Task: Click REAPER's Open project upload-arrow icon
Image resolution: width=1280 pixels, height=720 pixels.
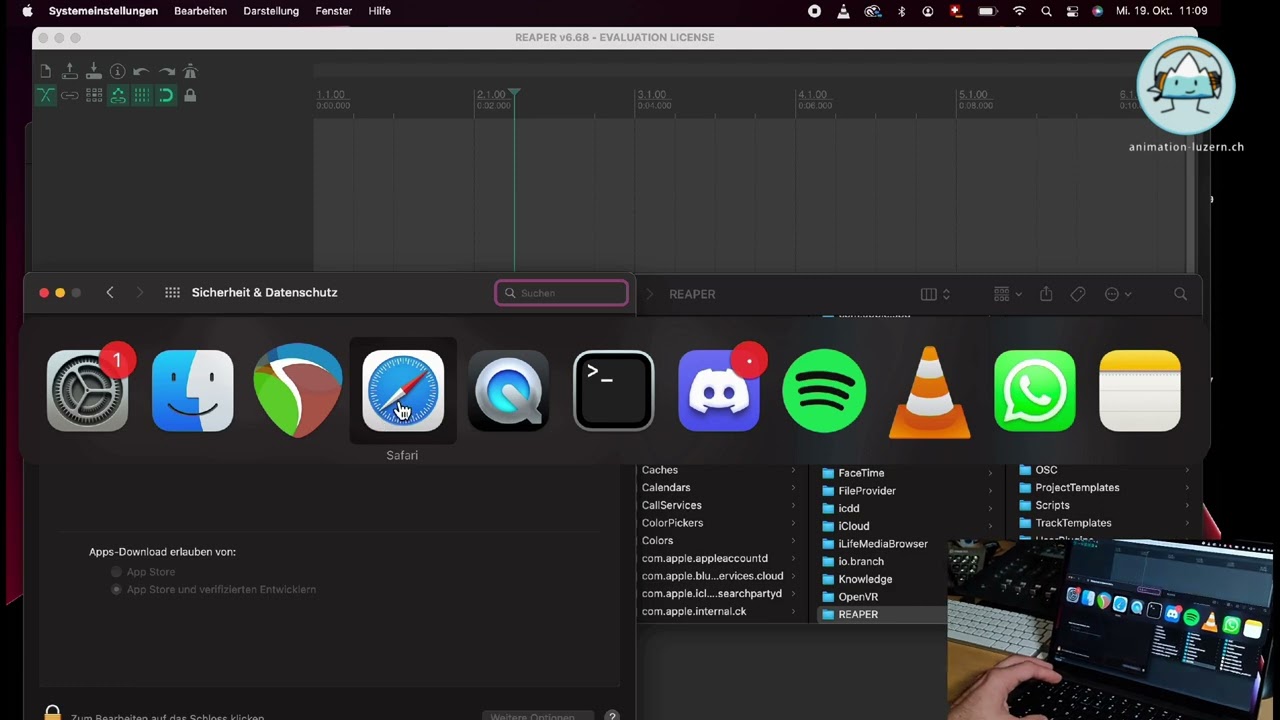Action: [70, 71]
